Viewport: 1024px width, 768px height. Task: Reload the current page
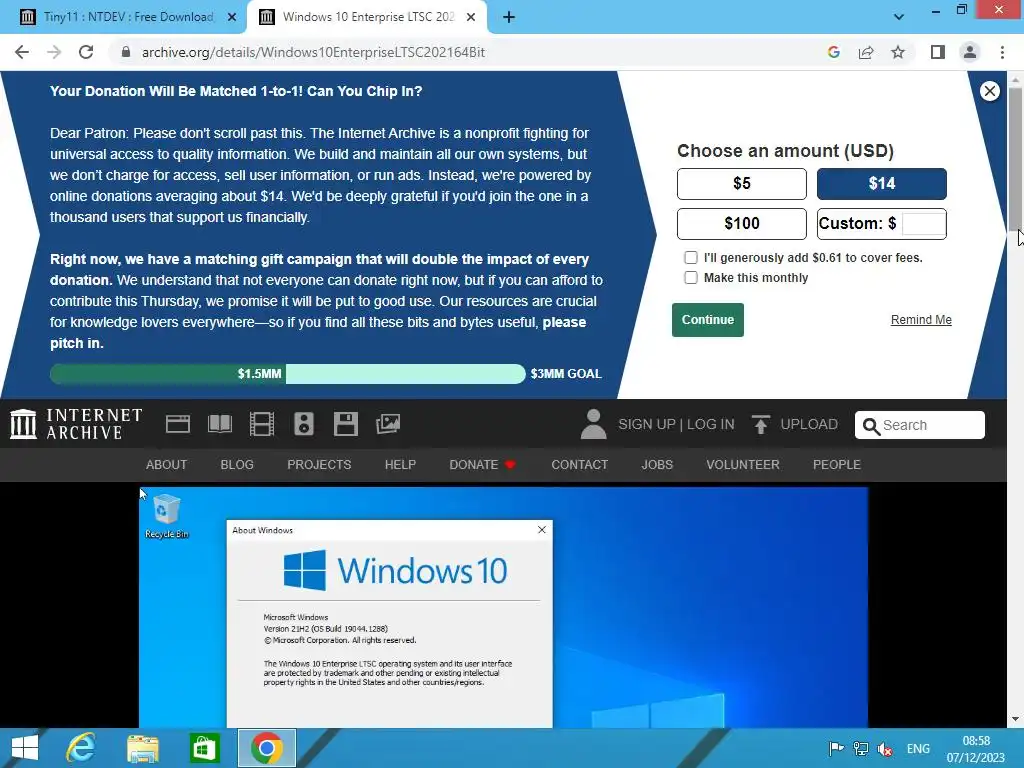tap(86, 52)
